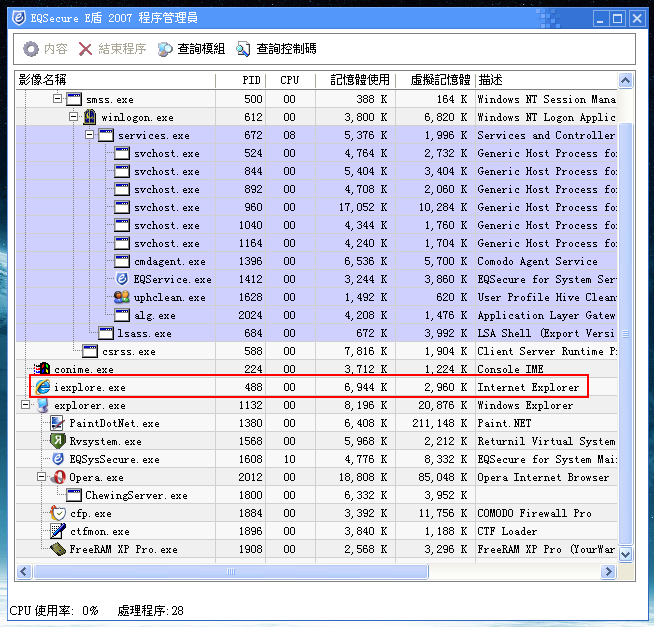The image size is (654, 627).
Task: Select svchost.exe row with PID 960
Action: 316,207
